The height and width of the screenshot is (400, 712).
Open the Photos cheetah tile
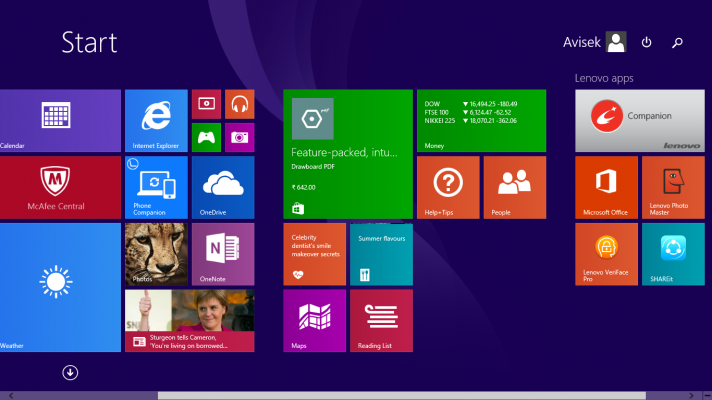pos(156,254)
